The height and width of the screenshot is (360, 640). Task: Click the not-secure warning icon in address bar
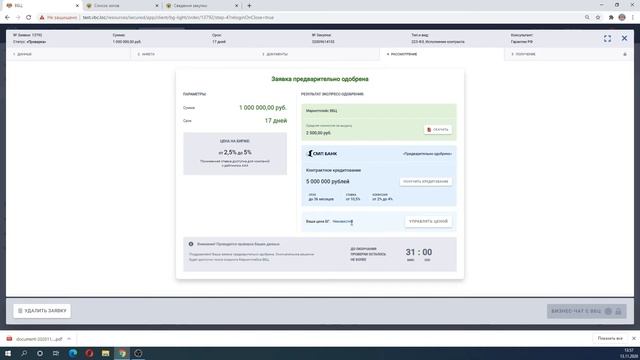pyautogui.click(x=42, y=18)
